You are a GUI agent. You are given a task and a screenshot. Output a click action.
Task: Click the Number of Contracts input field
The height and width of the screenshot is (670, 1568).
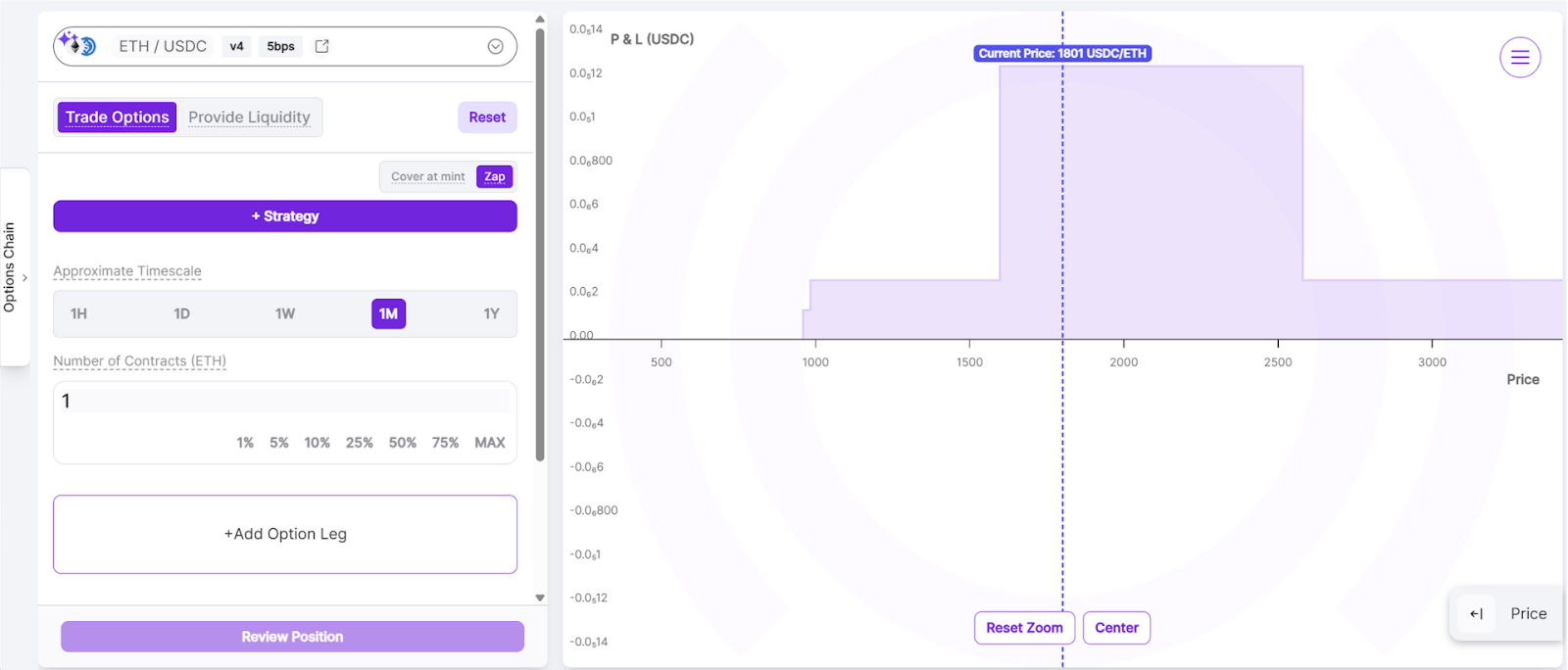(x=285, y=401)
